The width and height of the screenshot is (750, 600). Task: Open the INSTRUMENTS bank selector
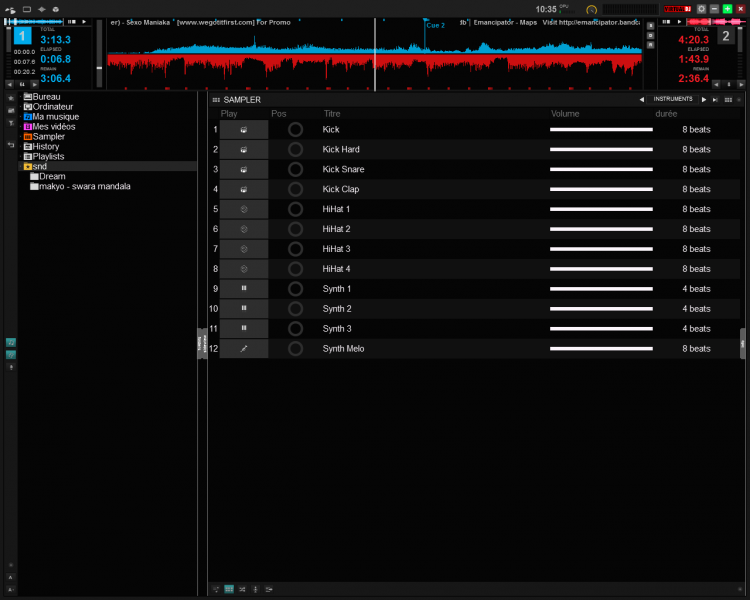(x=673, y=99)
